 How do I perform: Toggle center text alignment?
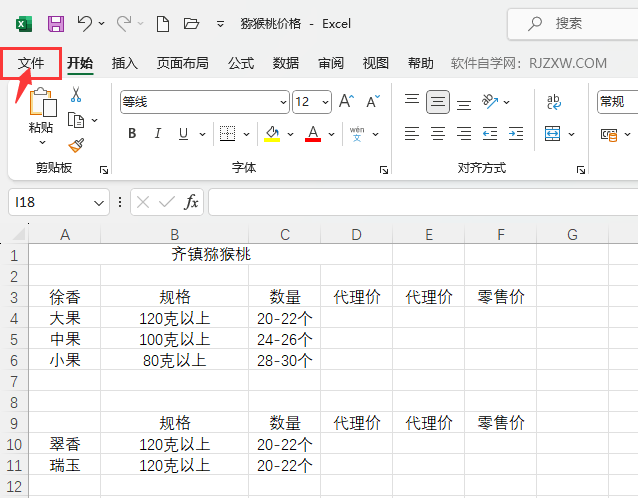click(x=438, y=133)
